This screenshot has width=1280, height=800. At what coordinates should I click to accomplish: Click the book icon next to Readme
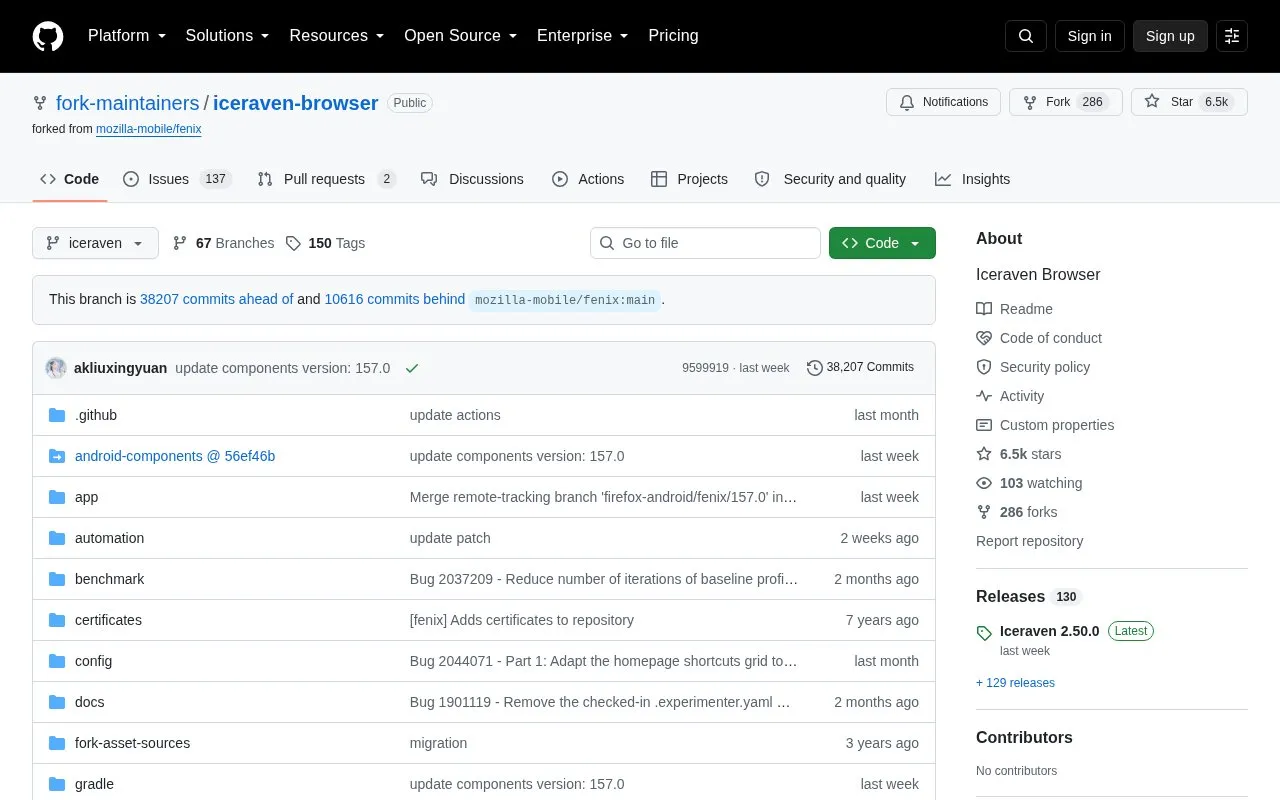pos(984,309)
